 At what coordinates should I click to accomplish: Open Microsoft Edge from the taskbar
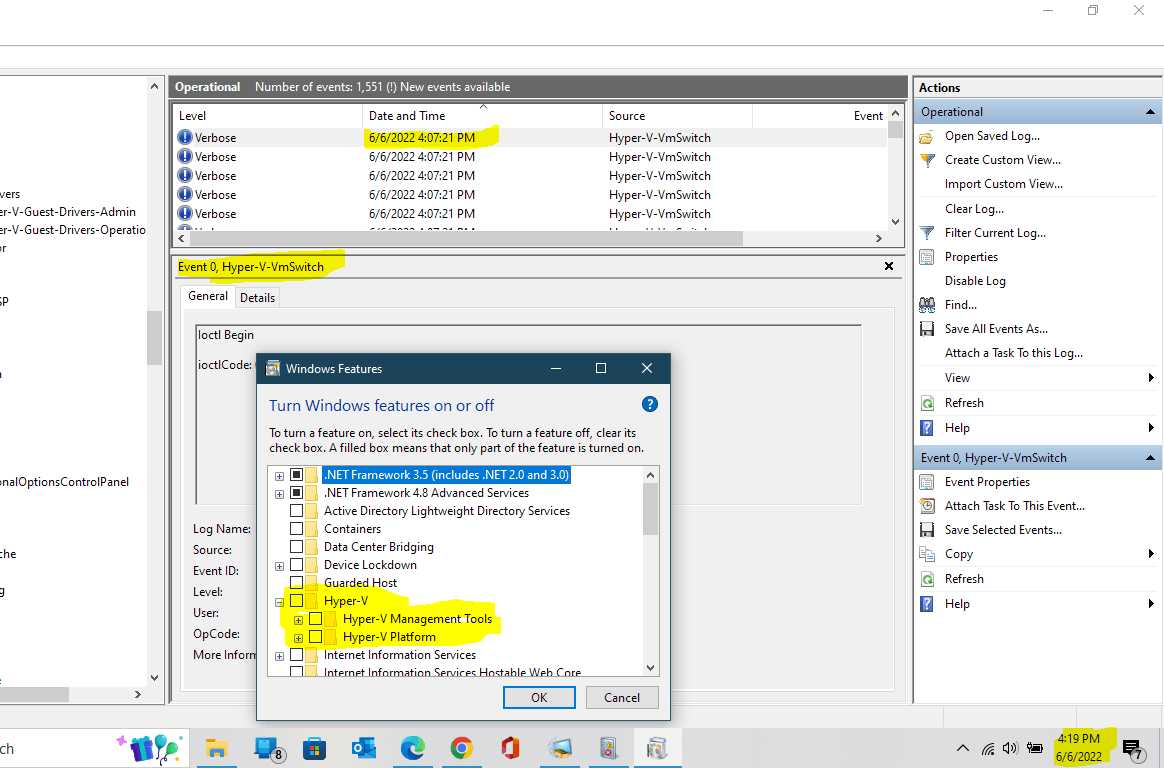coord(413,748)
